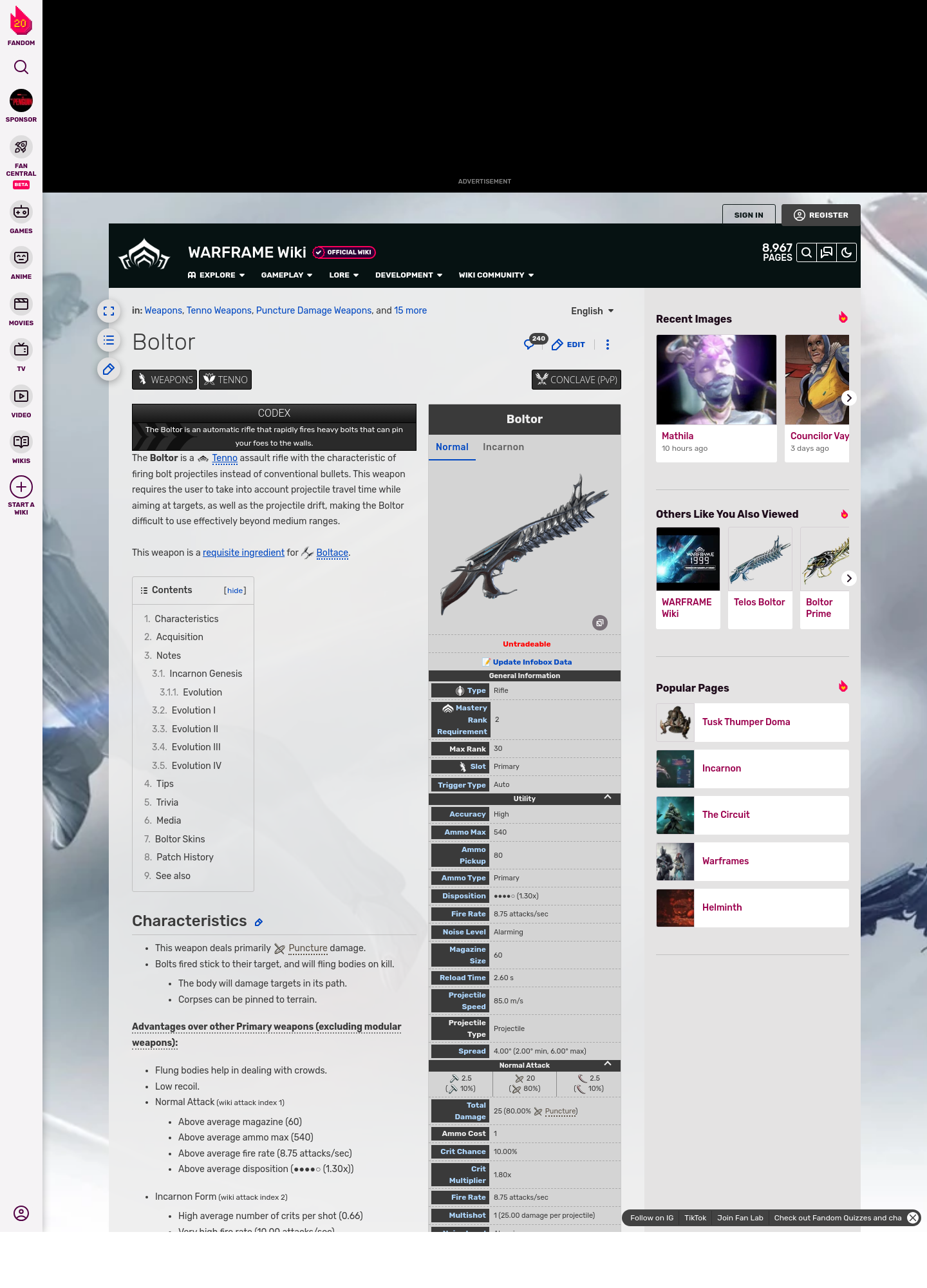Jump to Patch History in Contents
The height and width of the screenshot is (1288, 927).
coord(185,857)
